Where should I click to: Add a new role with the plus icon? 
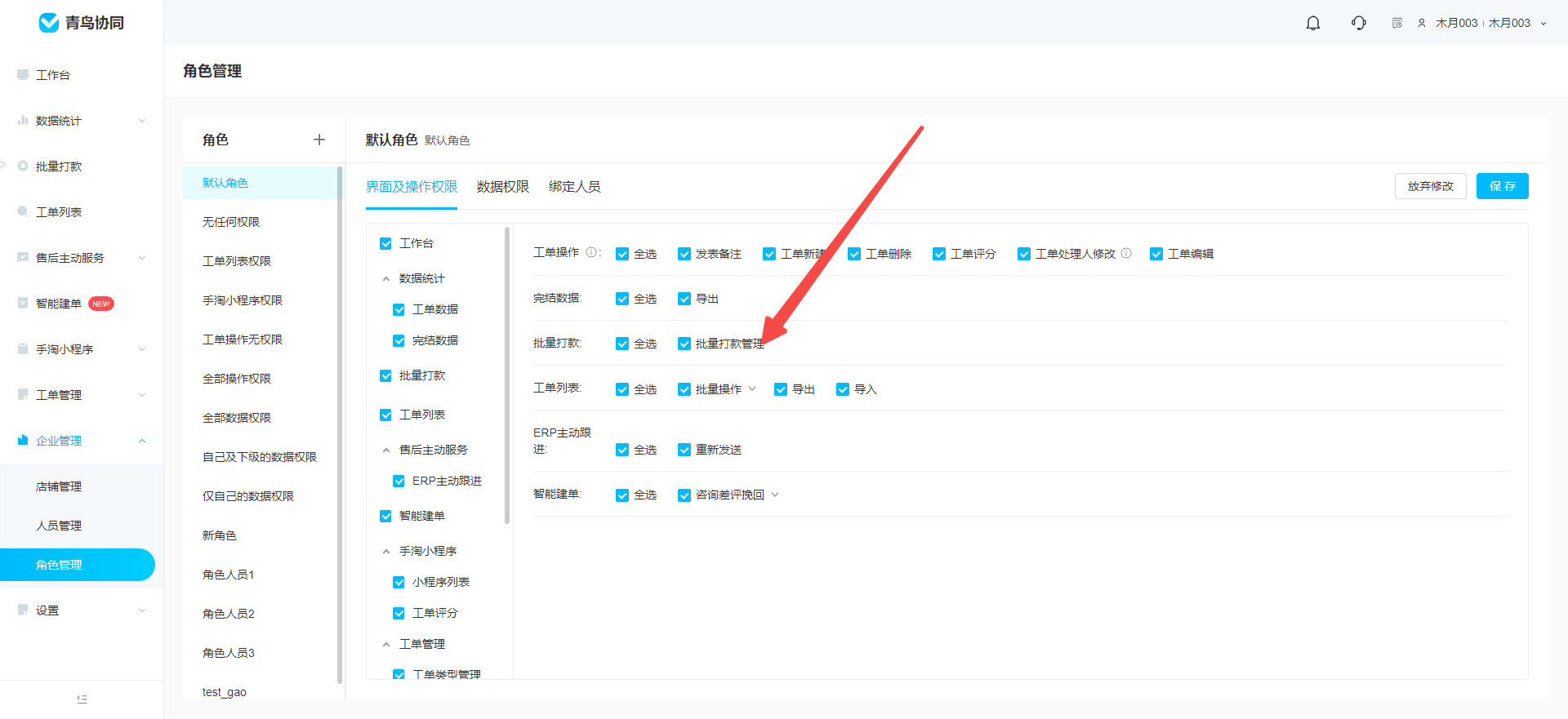tap(319, 140)
